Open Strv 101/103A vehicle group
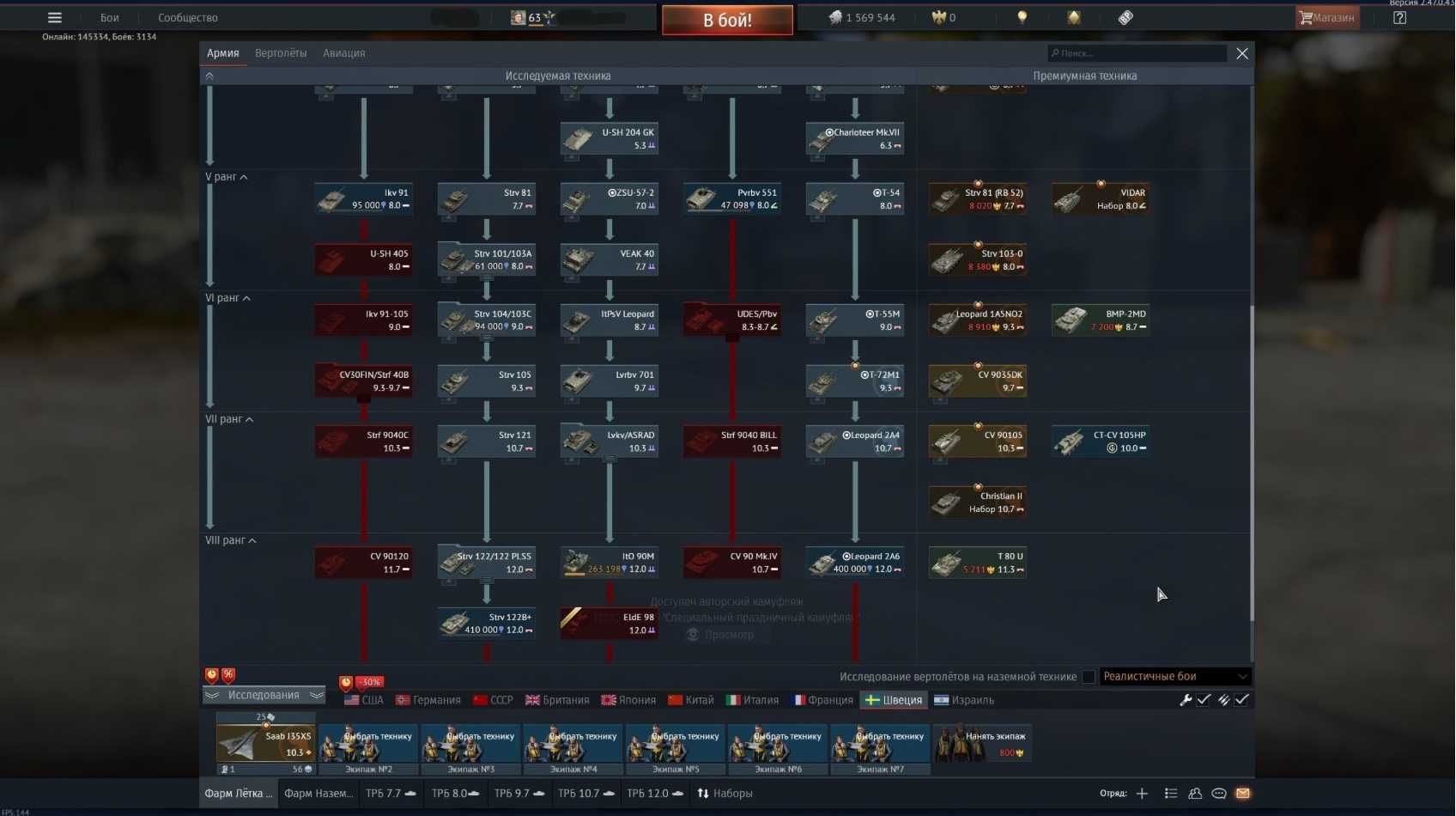 [x=486, y=259]
